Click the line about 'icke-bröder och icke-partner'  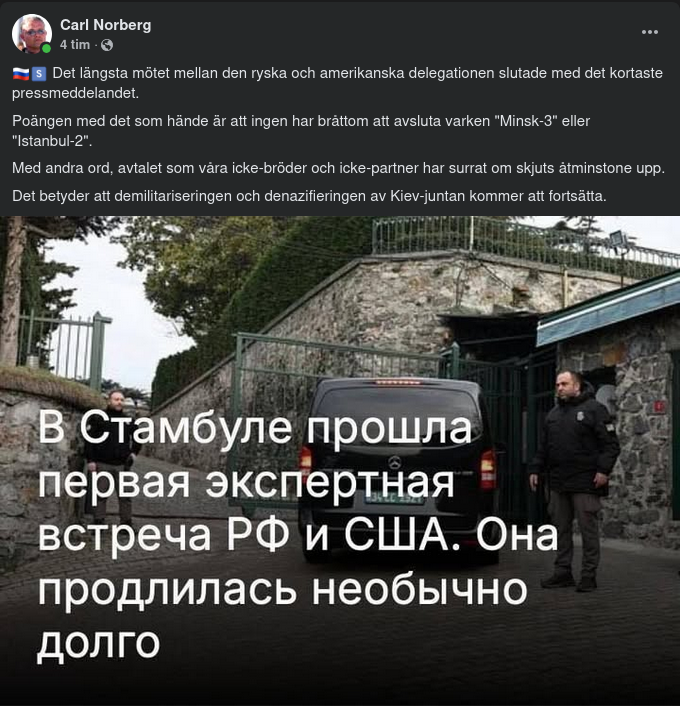pyautogui.click(x=338, y=168)
